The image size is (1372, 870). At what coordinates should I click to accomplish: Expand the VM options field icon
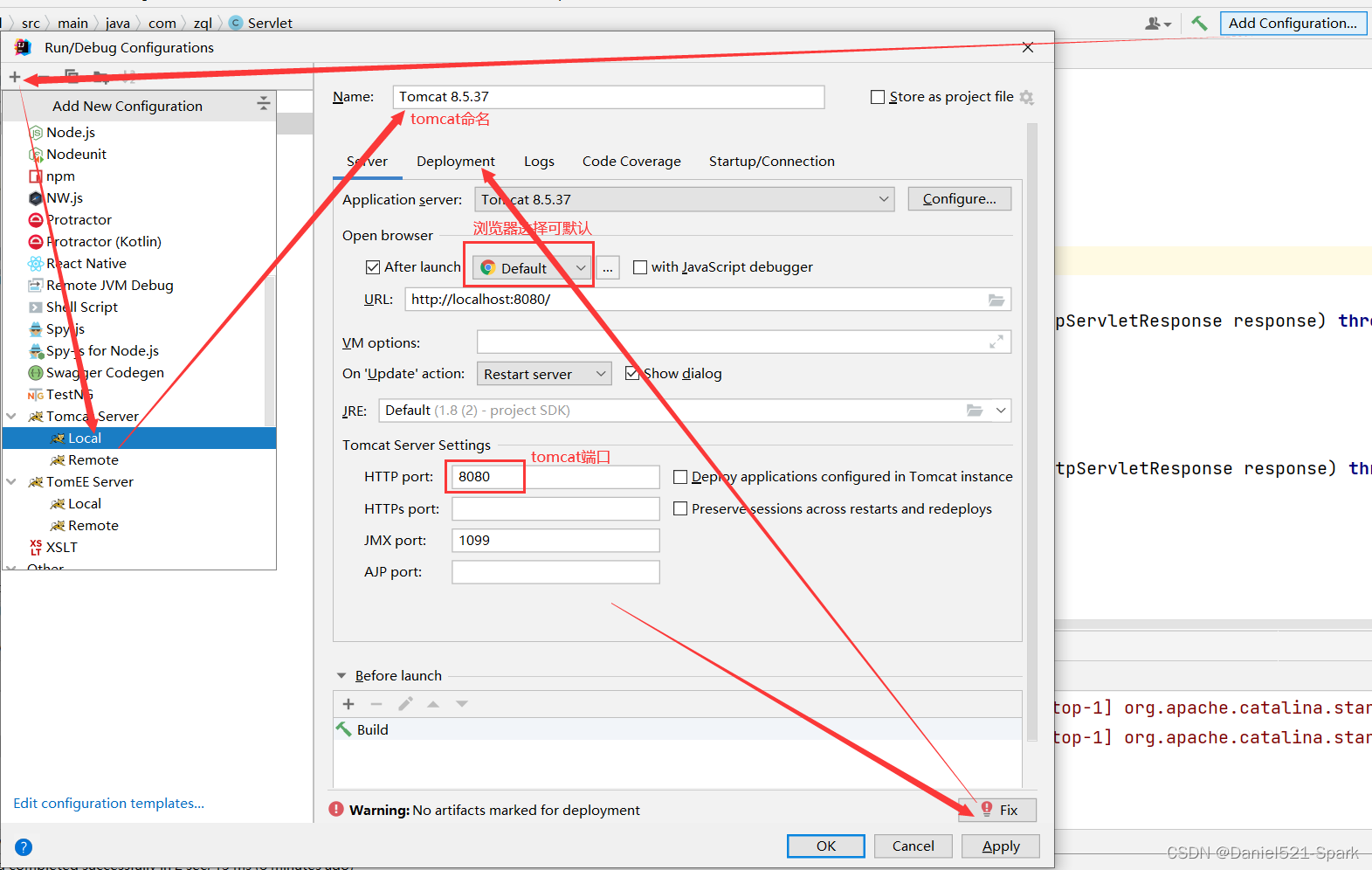pos(996,342)
